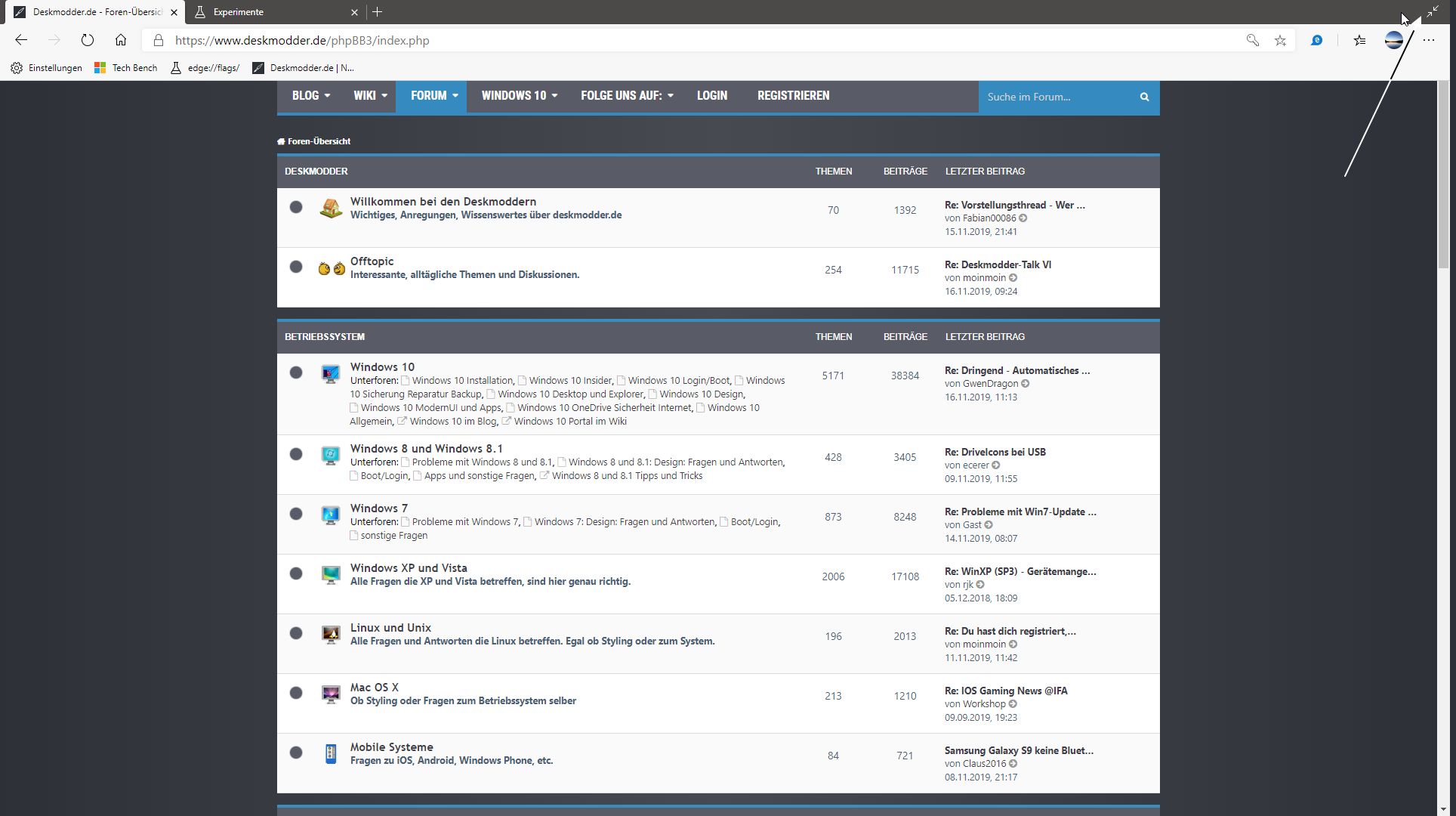This screenshot has width=1456, height=816.
Task: Click the Windows 8 forum monitor icon
Action: [x=331, y=456]
